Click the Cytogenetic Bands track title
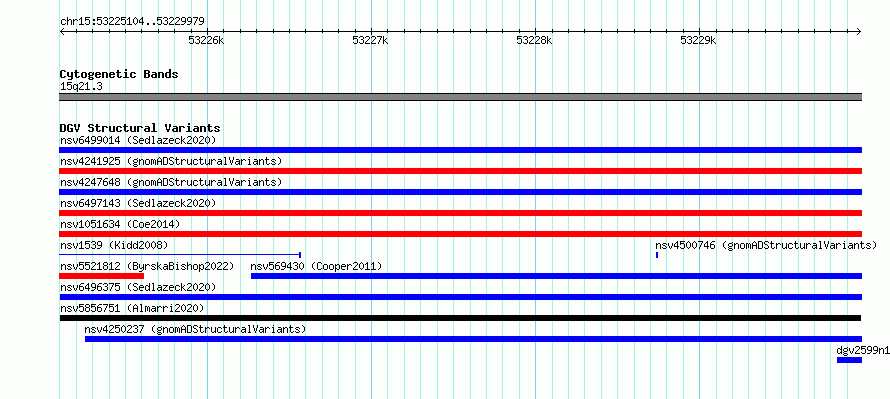The height and width of the screenshot is (399, 890). pyautogui.click(x=119, y=74)
